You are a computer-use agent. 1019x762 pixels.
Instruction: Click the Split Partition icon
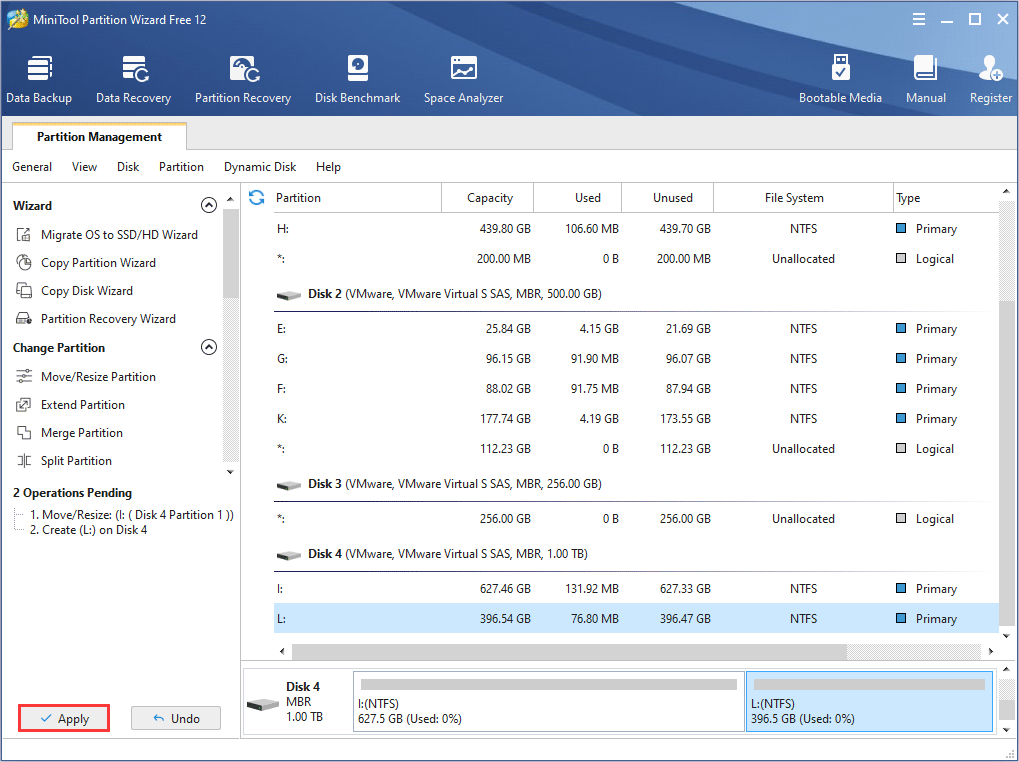pos(24,461)
